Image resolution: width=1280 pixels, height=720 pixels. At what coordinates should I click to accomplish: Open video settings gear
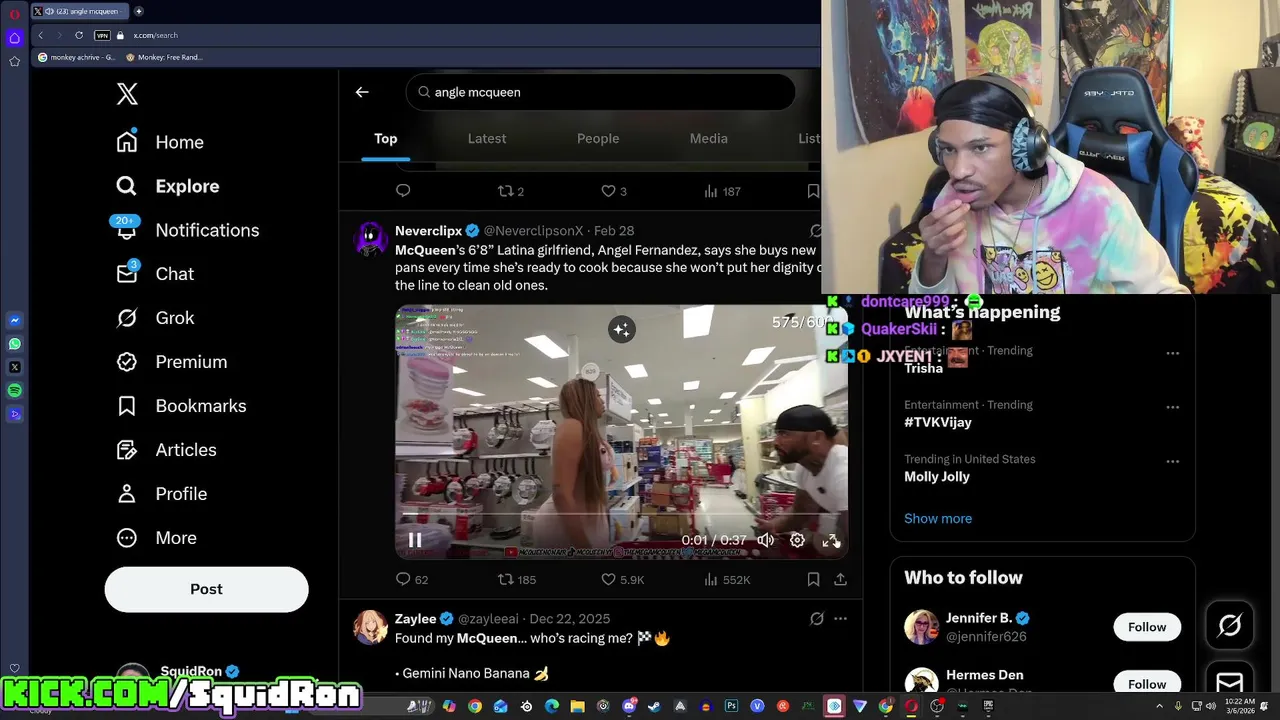click(x=797, y=540)
